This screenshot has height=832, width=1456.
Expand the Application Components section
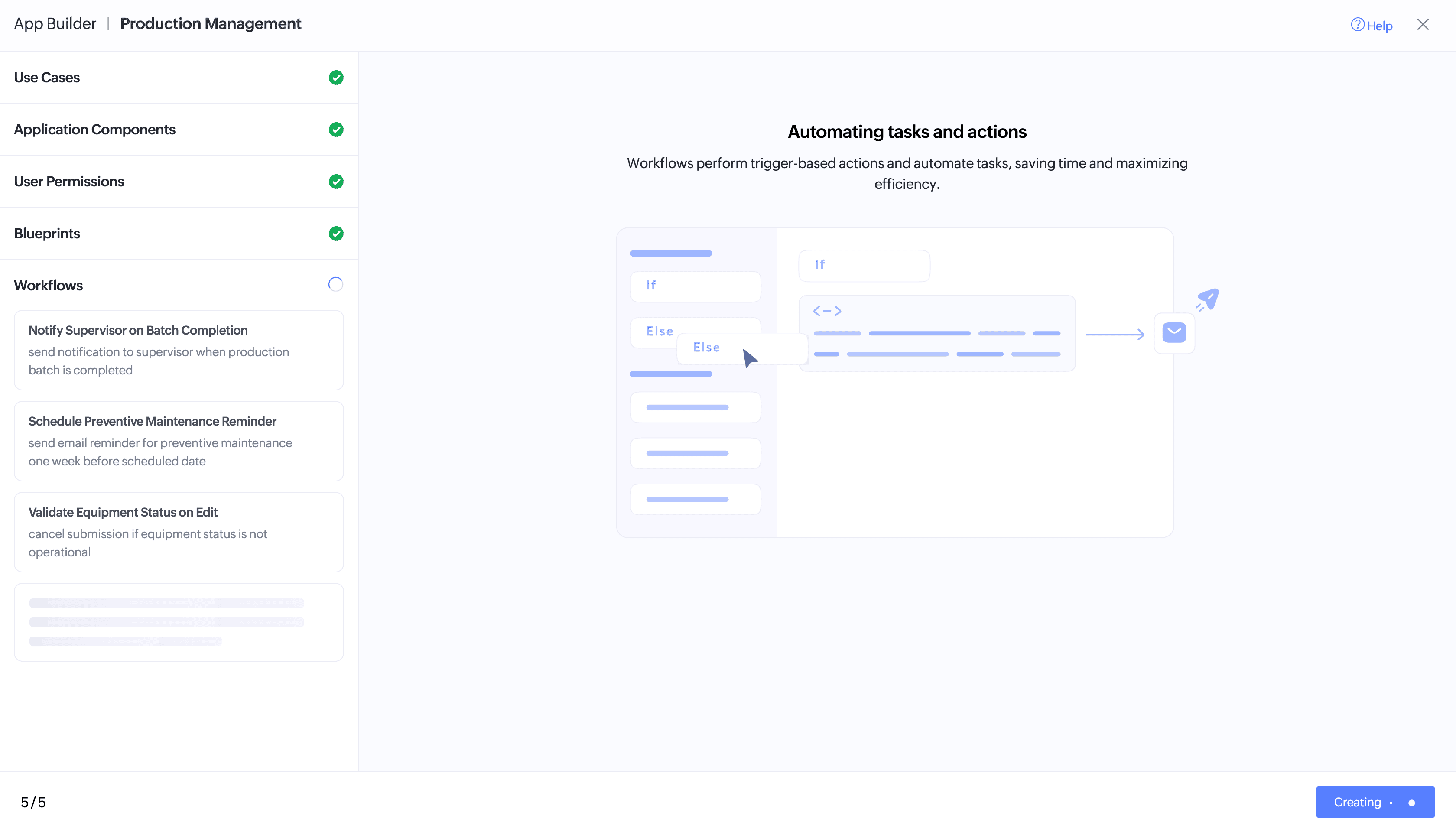[x=95, y=130]
